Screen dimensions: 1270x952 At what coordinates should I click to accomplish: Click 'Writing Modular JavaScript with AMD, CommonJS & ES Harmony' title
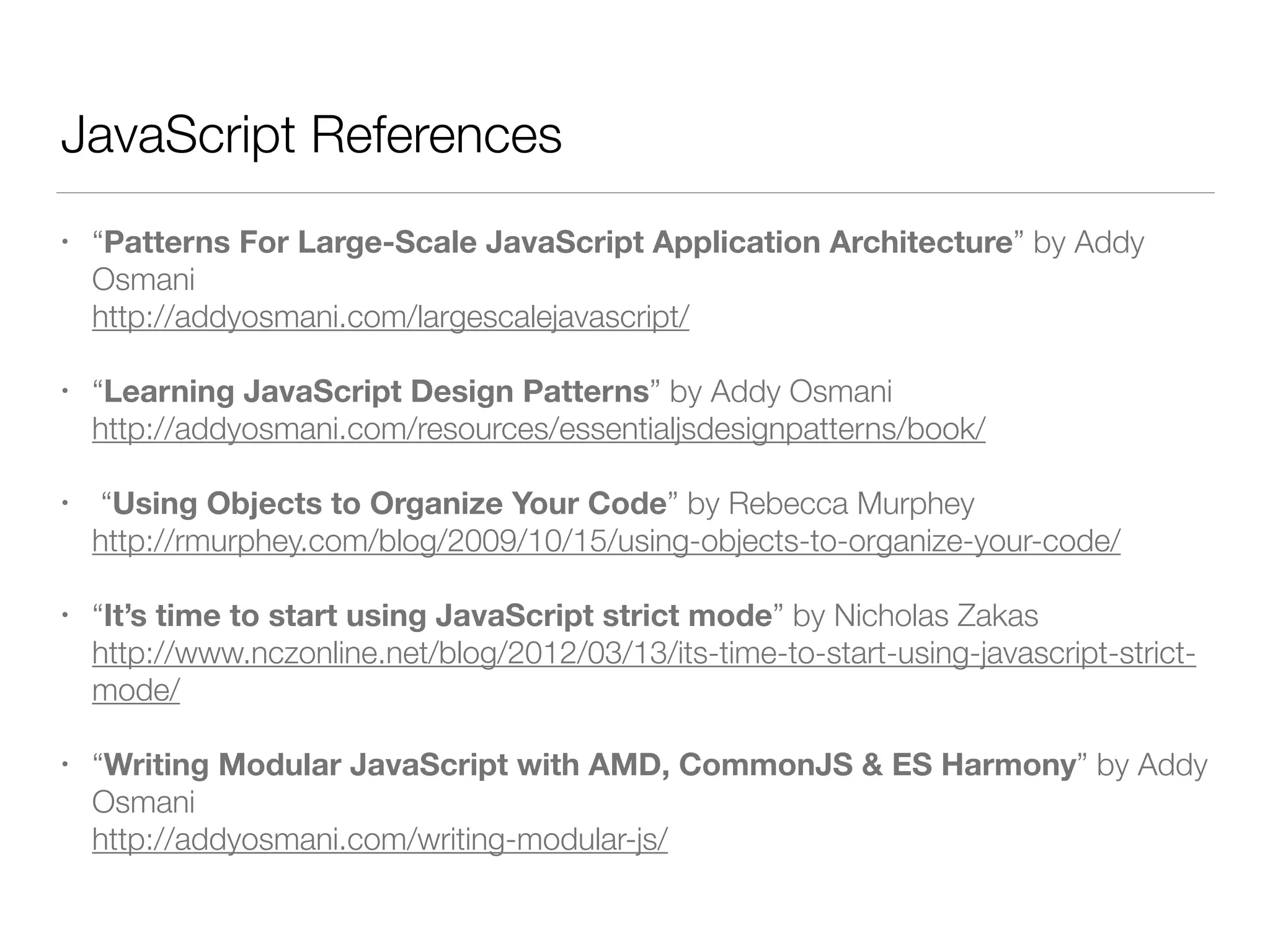[x=590, y=765]
